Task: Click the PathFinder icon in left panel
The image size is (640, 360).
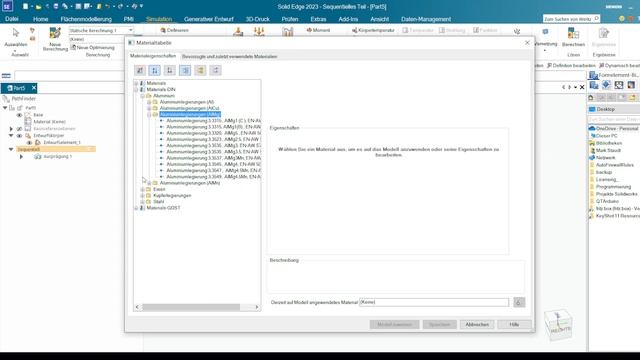Action: (6, 99)
